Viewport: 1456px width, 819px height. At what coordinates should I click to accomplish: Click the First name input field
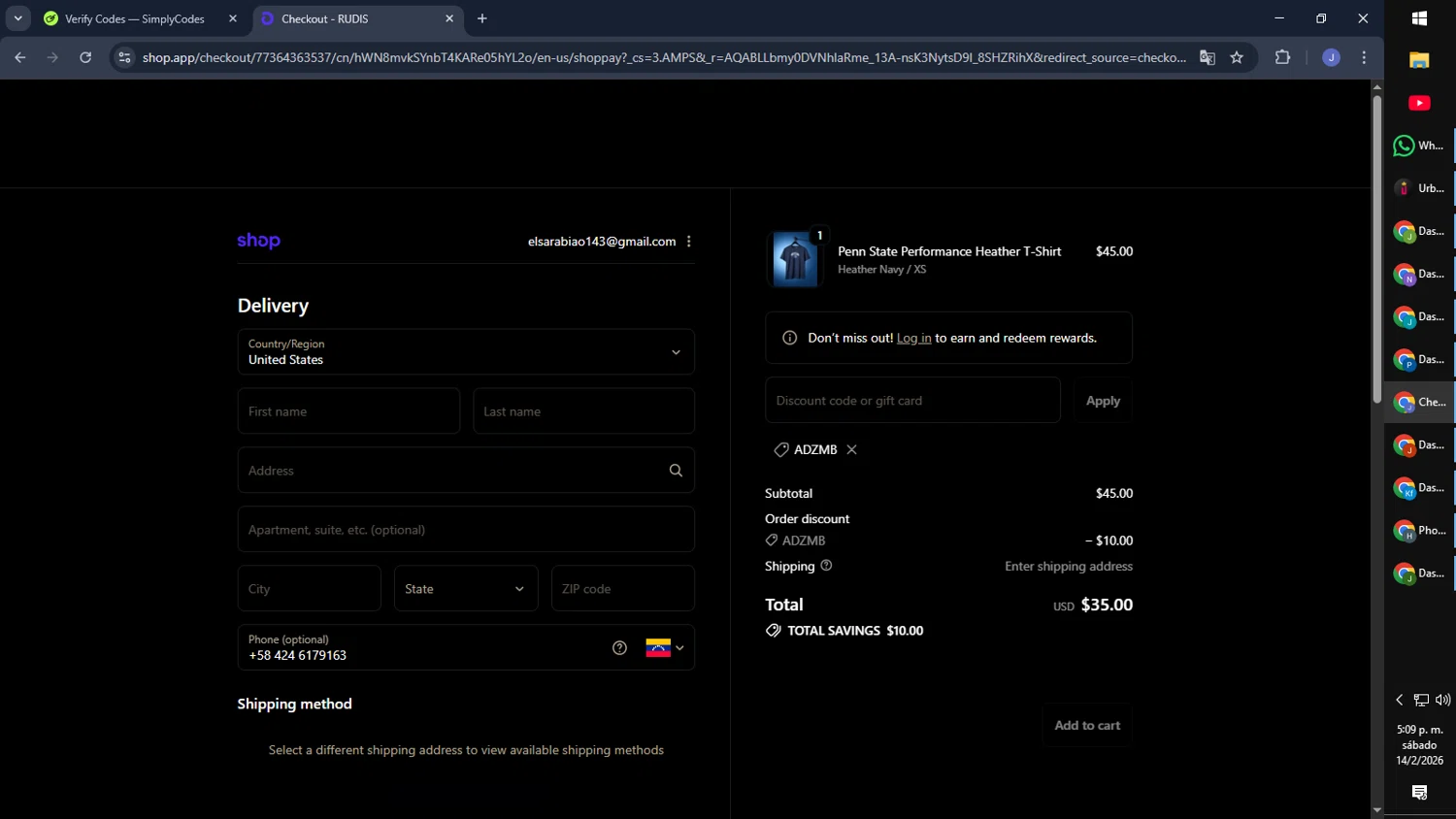click(x=348, y=411)
